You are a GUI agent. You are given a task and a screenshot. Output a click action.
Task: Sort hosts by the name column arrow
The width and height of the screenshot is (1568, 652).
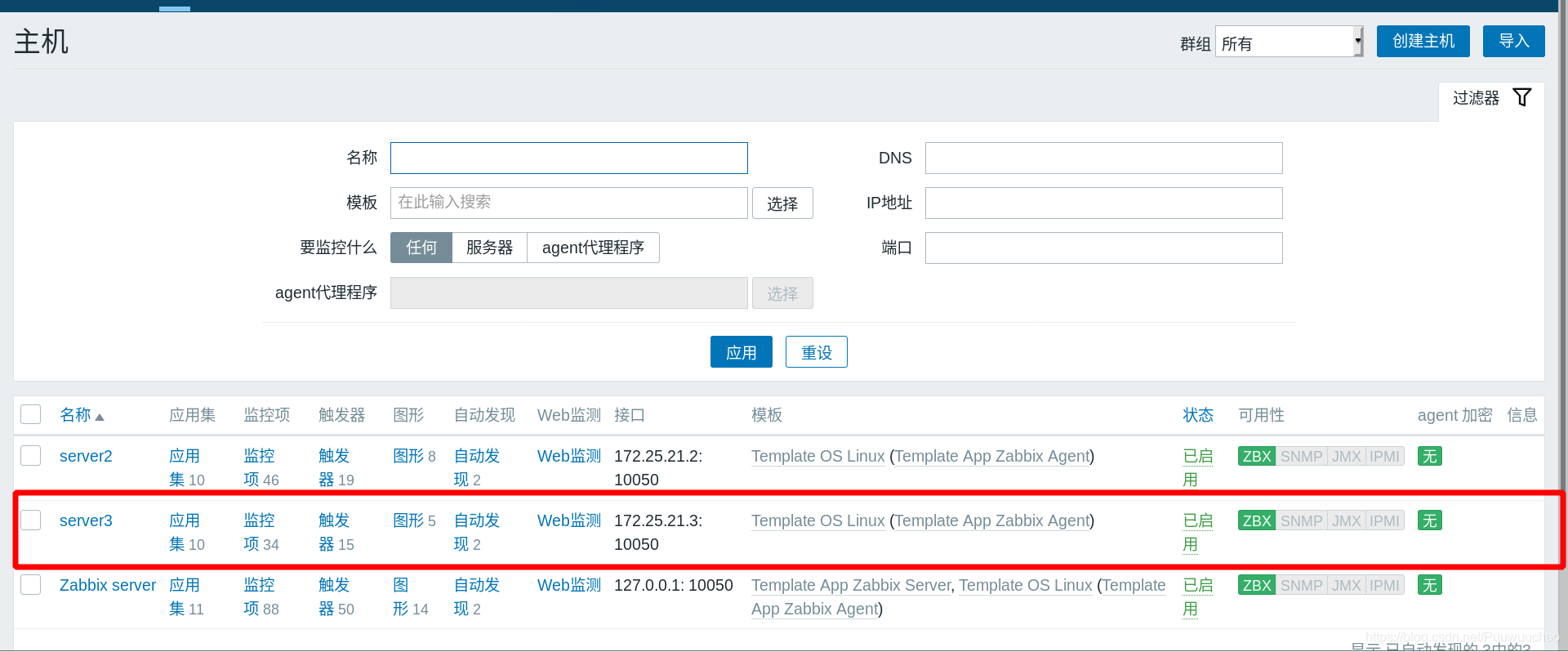click(x=100, y=417)
